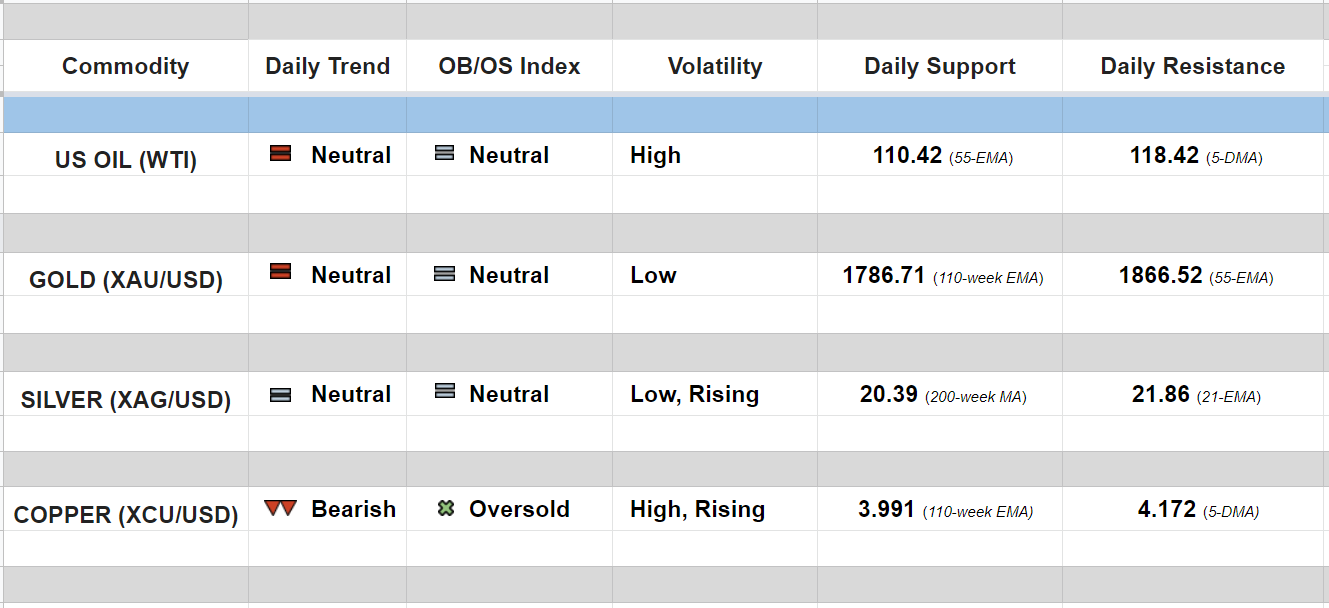Image resolution: width=1329 pixels, height=608 pixels.
Task: Click US Oil OB/OS neutral icon
Action: click(445, 154)
